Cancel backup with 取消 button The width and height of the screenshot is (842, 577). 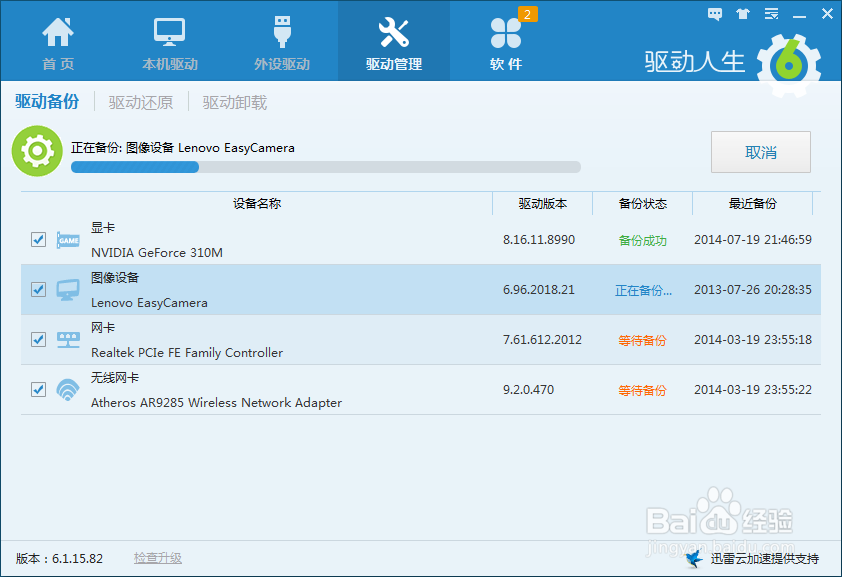click(x=761, y=152)
